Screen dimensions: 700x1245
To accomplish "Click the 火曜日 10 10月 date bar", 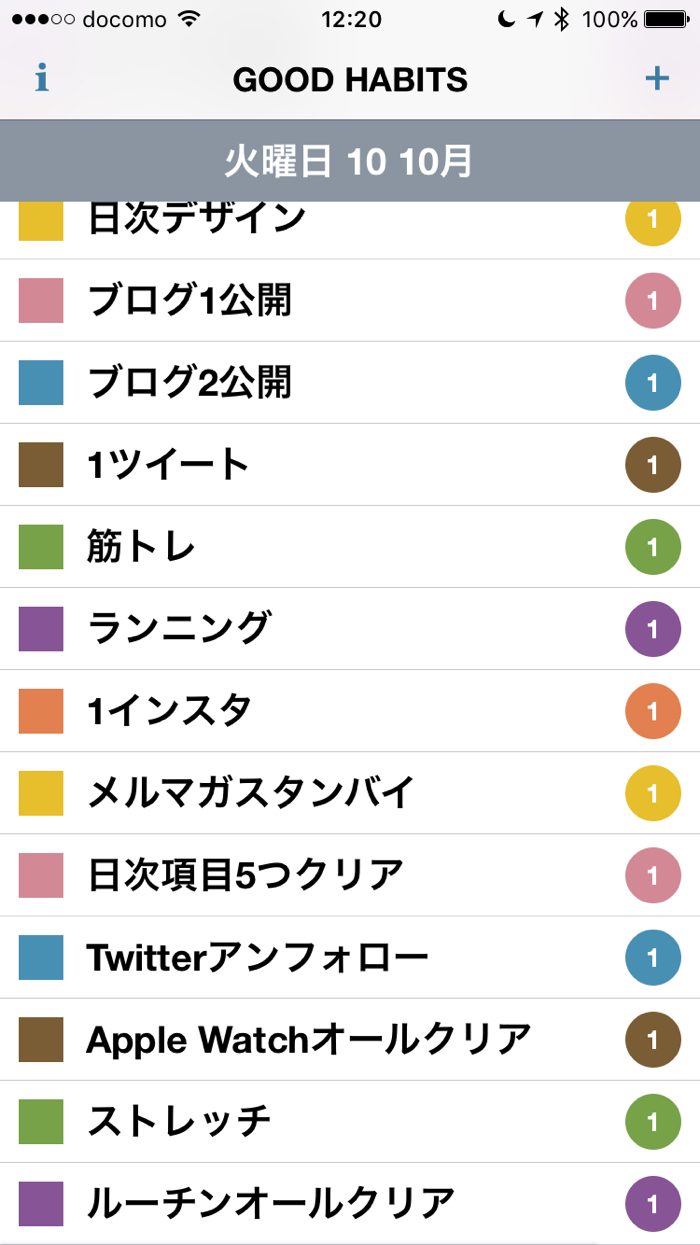I will (349, 161).
